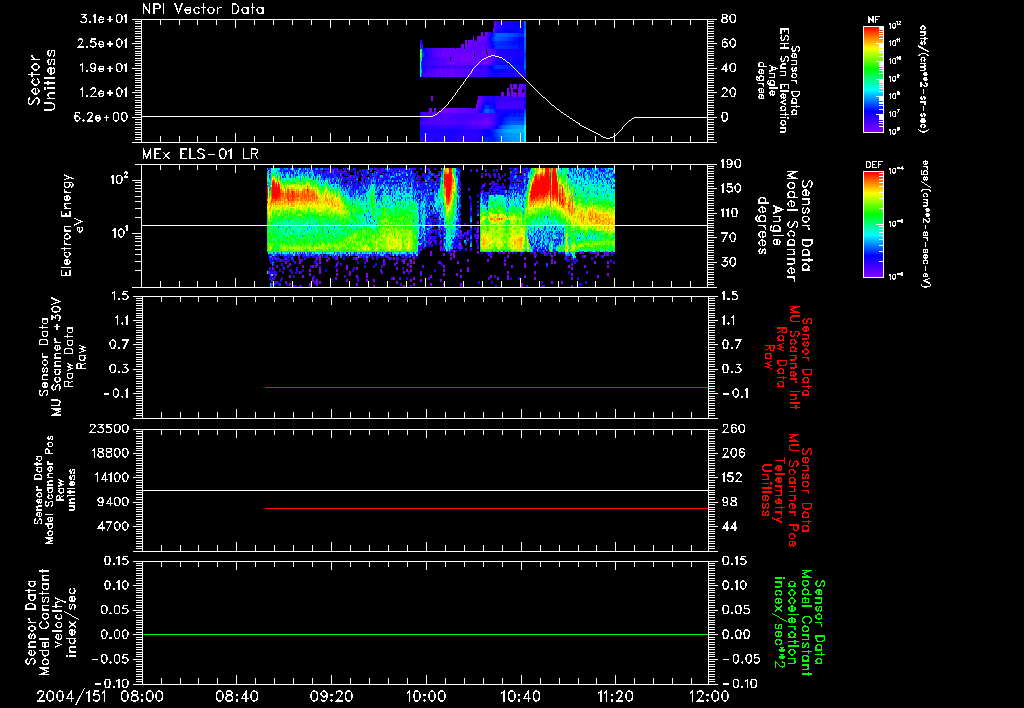Image resolution: width=1024 pixels, height=708 pixels.
Task: Click the 10:00 time axis label
Action: [426, 696]
